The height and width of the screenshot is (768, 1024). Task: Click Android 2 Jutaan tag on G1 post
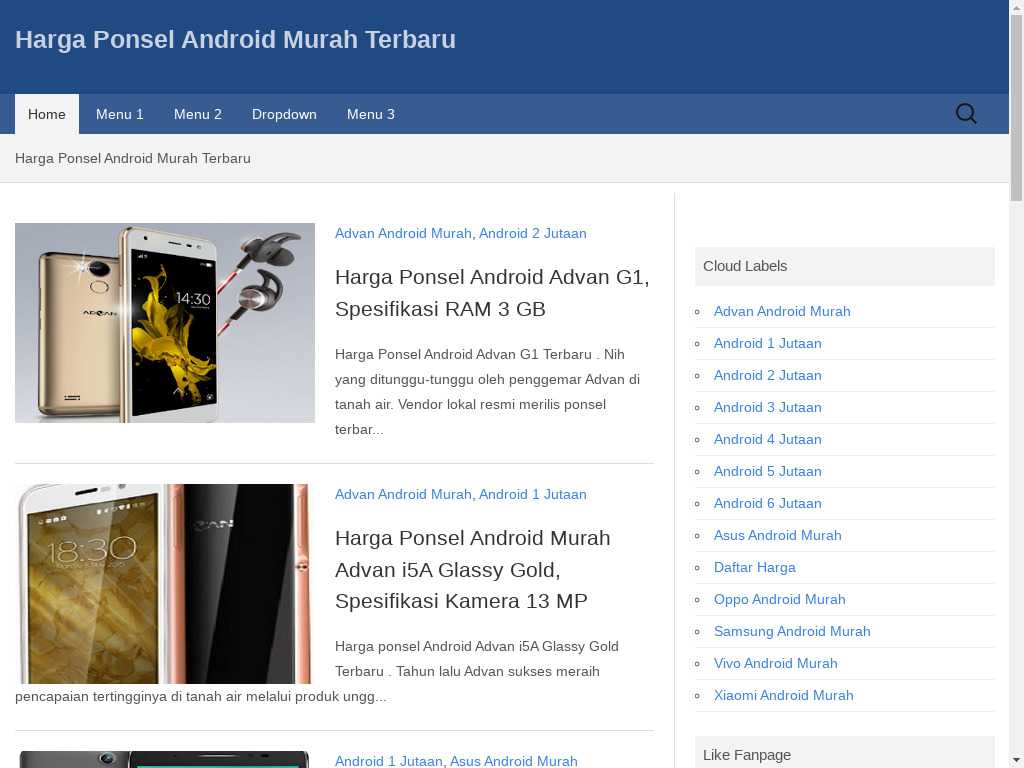(x=532, y=233)
